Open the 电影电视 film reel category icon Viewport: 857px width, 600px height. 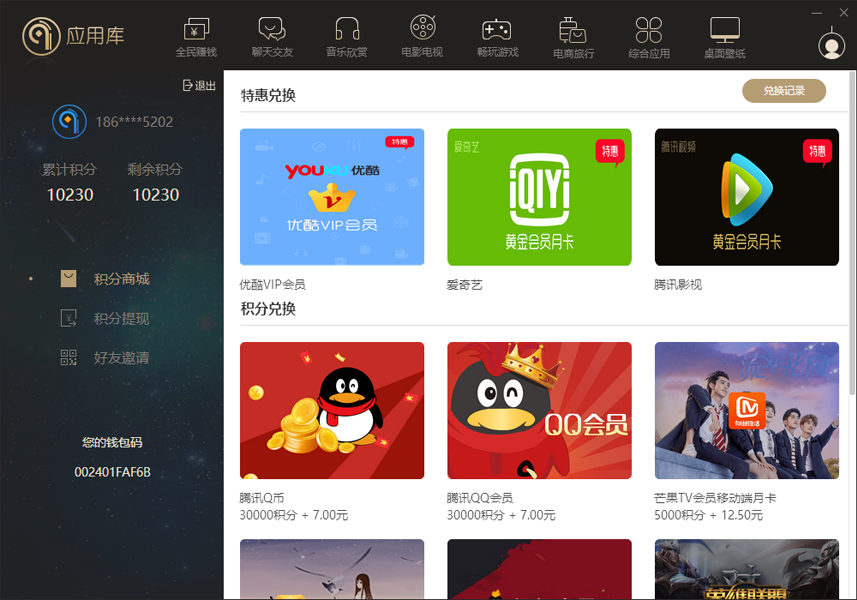[x=422, y=27]
